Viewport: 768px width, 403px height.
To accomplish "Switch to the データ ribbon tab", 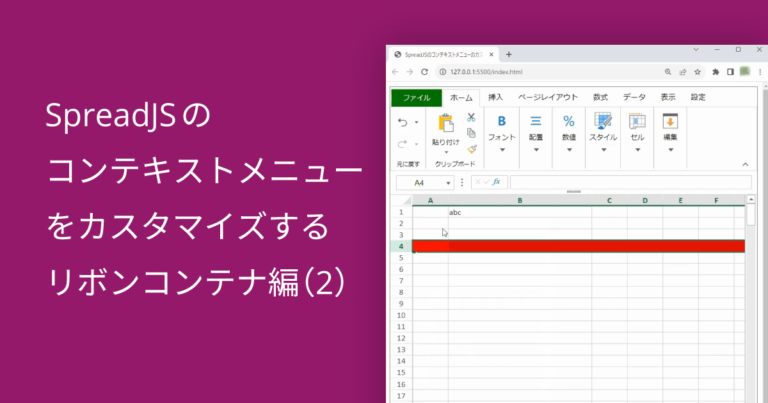I will click(634, 97).
